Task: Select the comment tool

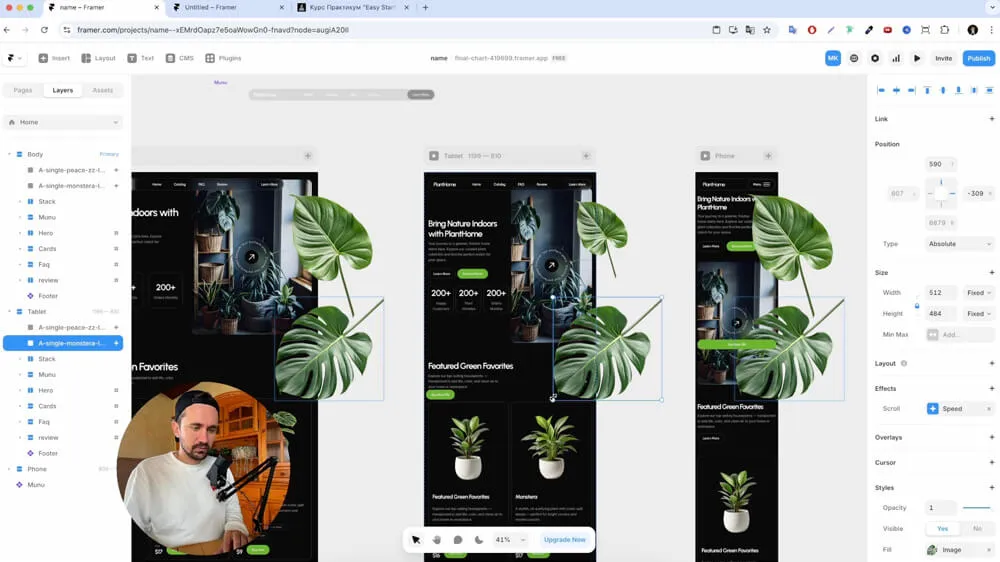Action: click(x=458, y=540)
